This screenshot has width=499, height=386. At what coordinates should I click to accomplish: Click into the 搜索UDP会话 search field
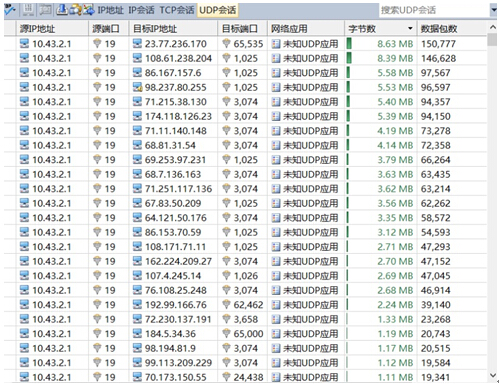point(434,10)
